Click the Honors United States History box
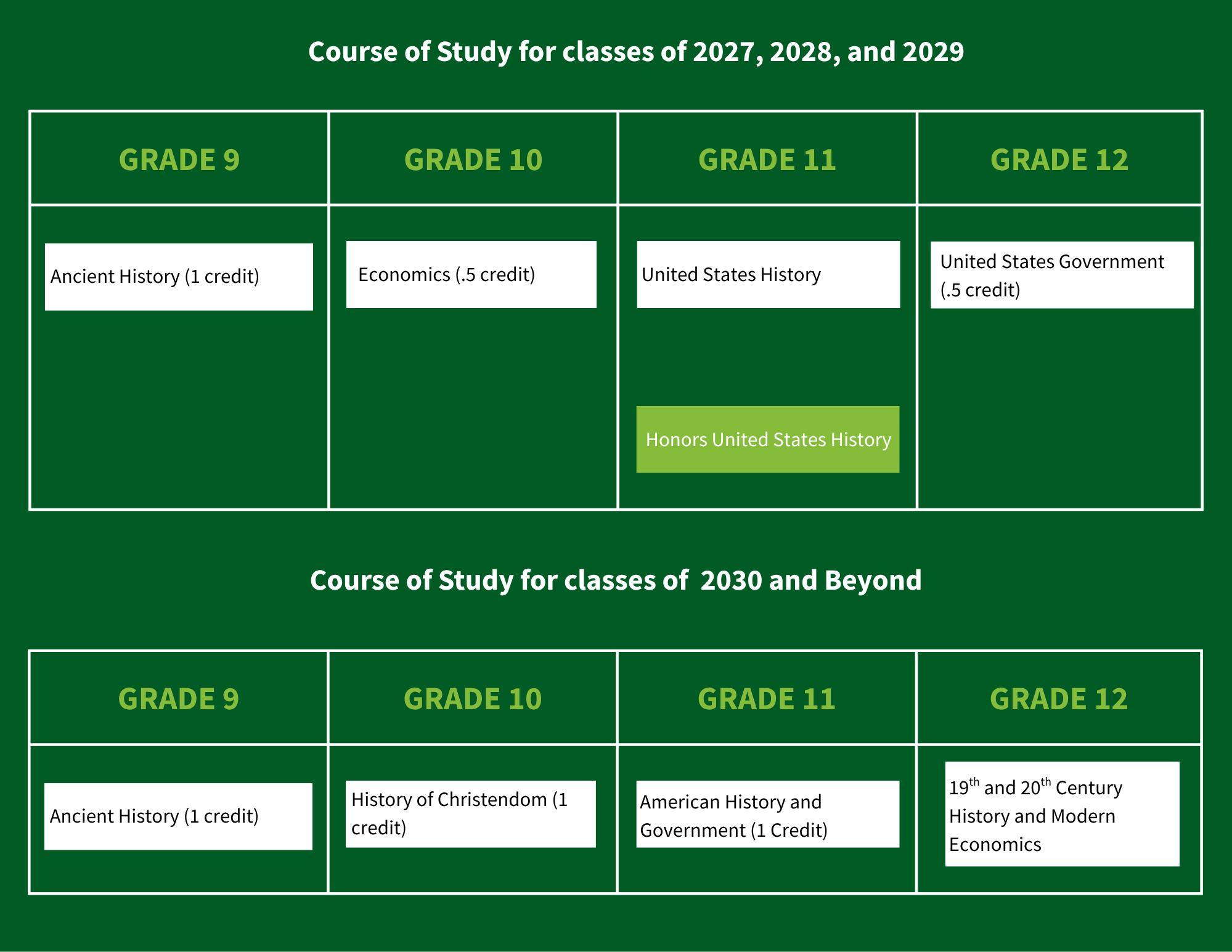Screen dimensions: 1232x952 coord(768,439)
